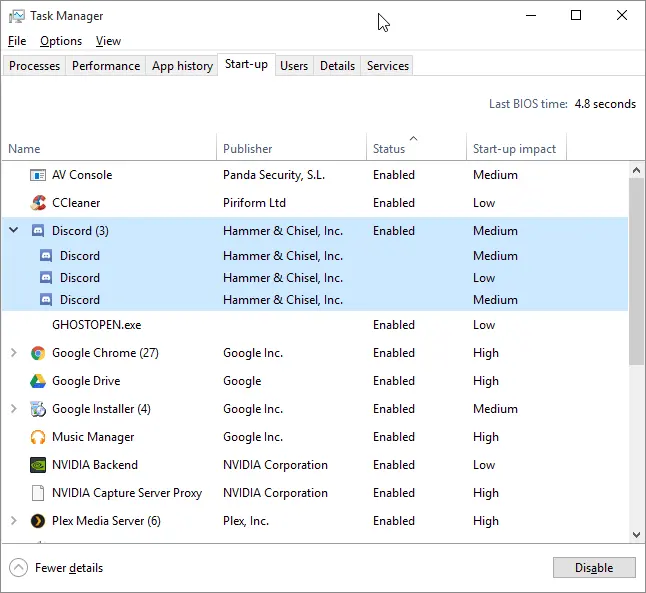Expand the Google Installer (4) group
The width and height of the screenshot is (646, 593).
click(x=14, y=409)
